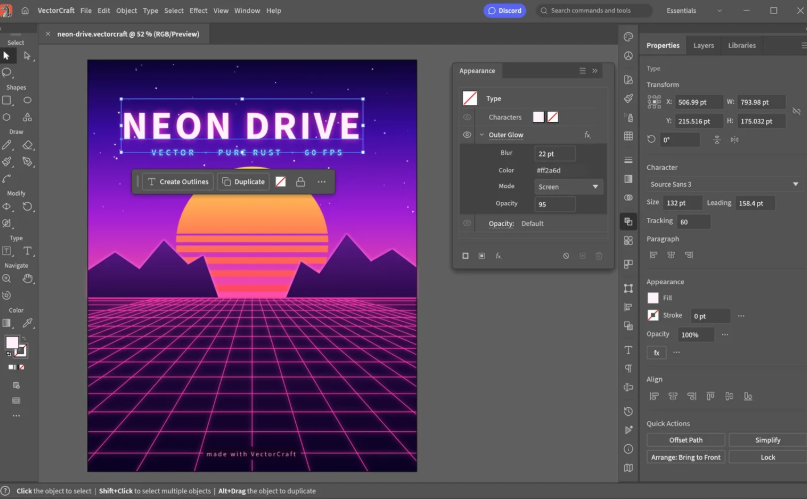807x499 pixels.
Task: Select the Direct Selection tool
Action: click(x=27, y=56)
